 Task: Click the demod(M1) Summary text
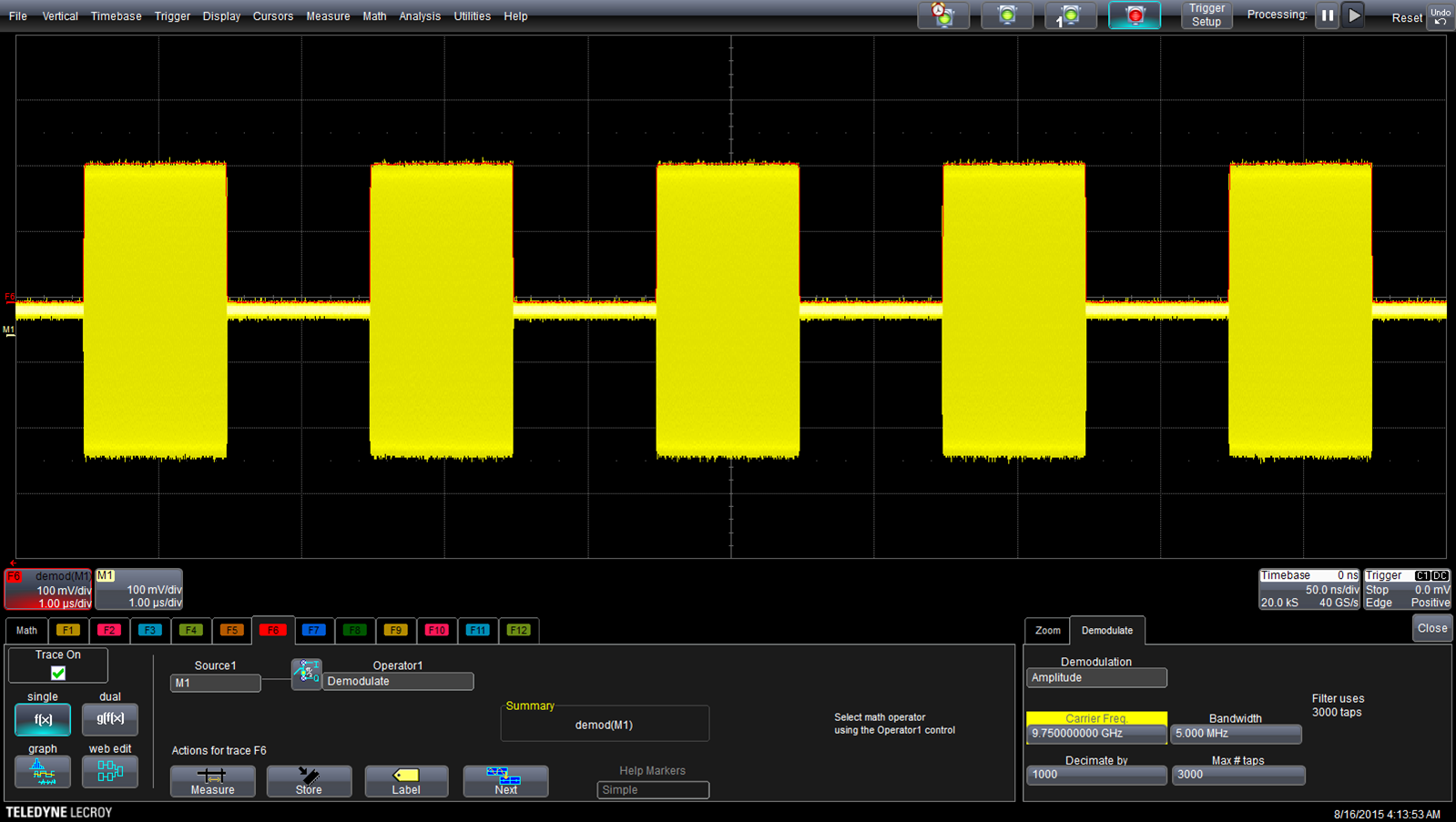coord(604,726)
